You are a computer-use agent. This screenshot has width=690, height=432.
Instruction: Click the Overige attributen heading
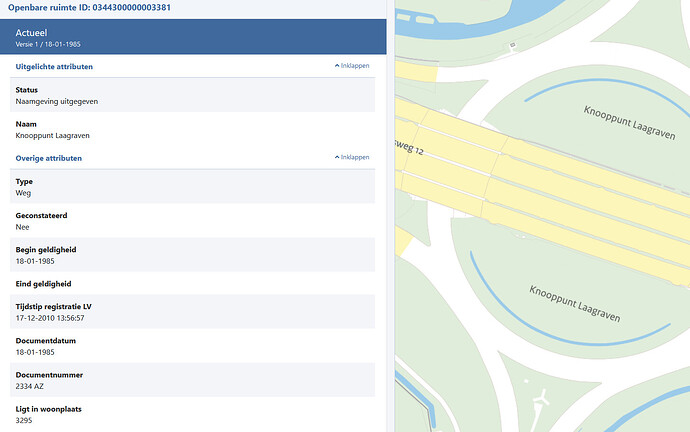48,158
